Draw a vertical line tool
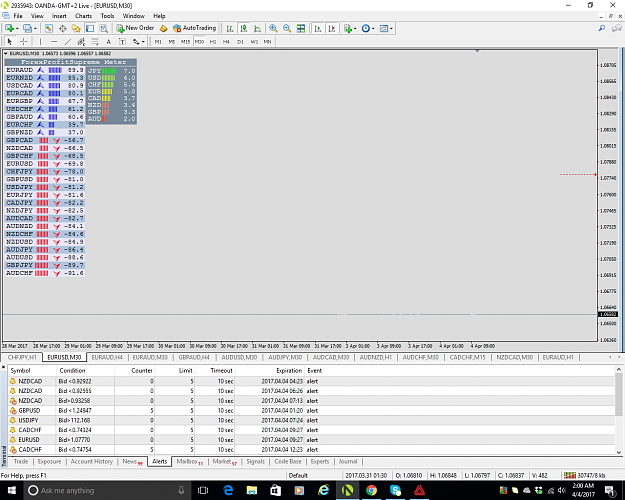Viewport: 625px width, 500px height. [x=40, y=41]
